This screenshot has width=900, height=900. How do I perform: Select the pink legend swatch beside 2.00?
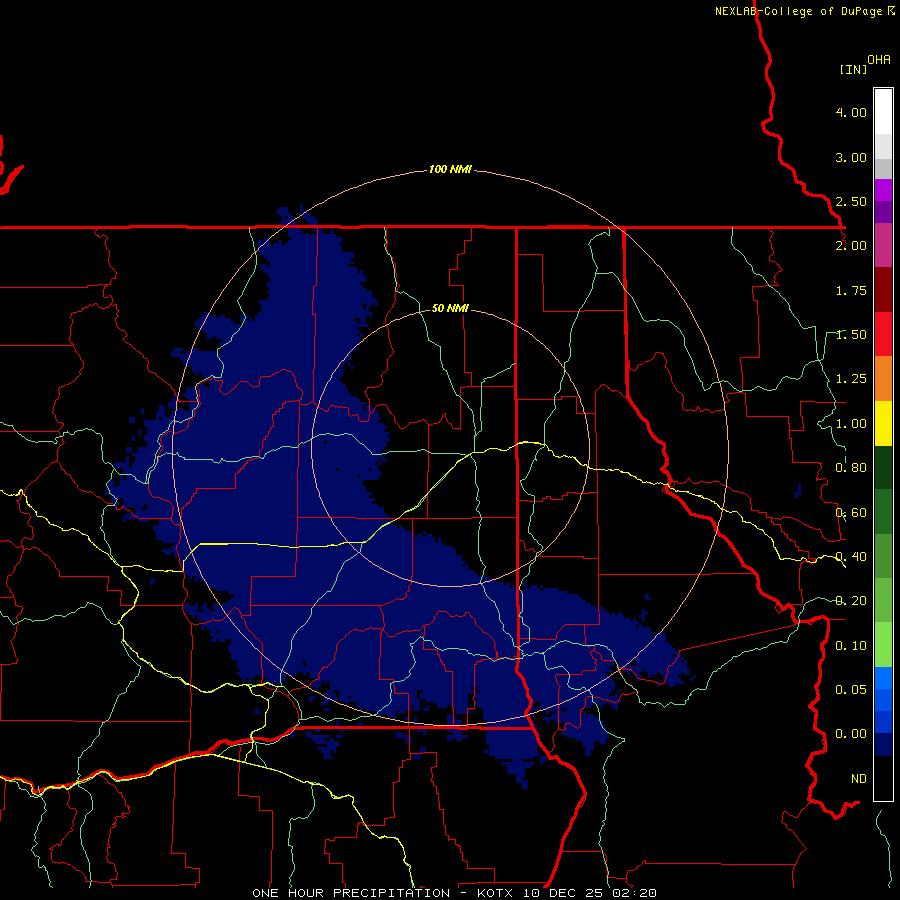(x=883, y=246)
